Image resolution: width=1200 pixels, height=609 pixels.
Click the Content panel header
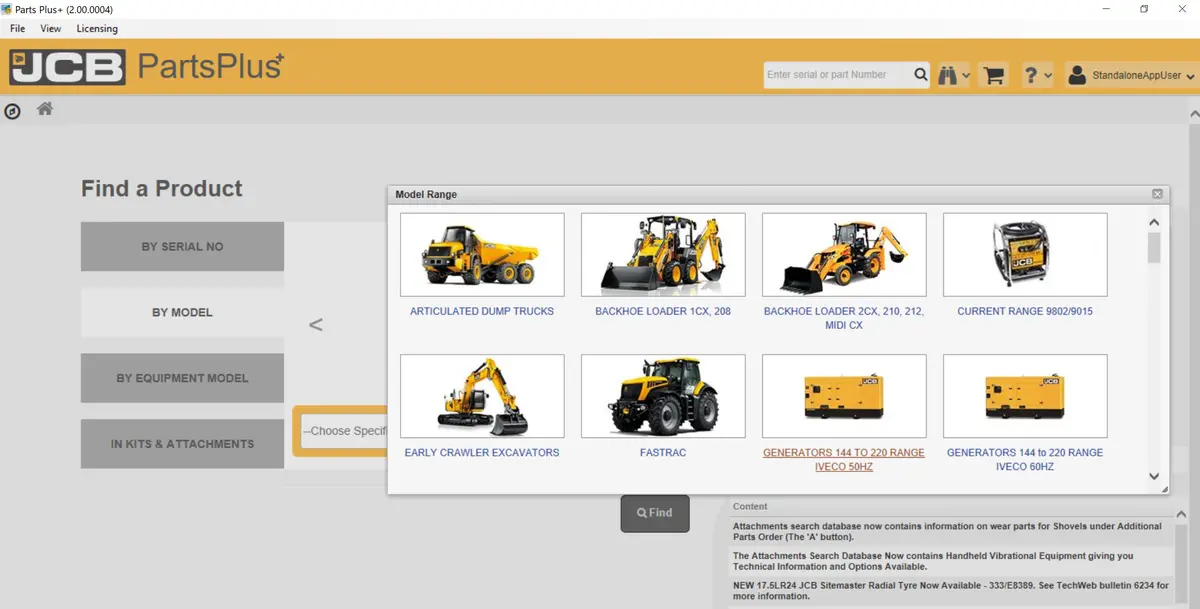(750, 507)
